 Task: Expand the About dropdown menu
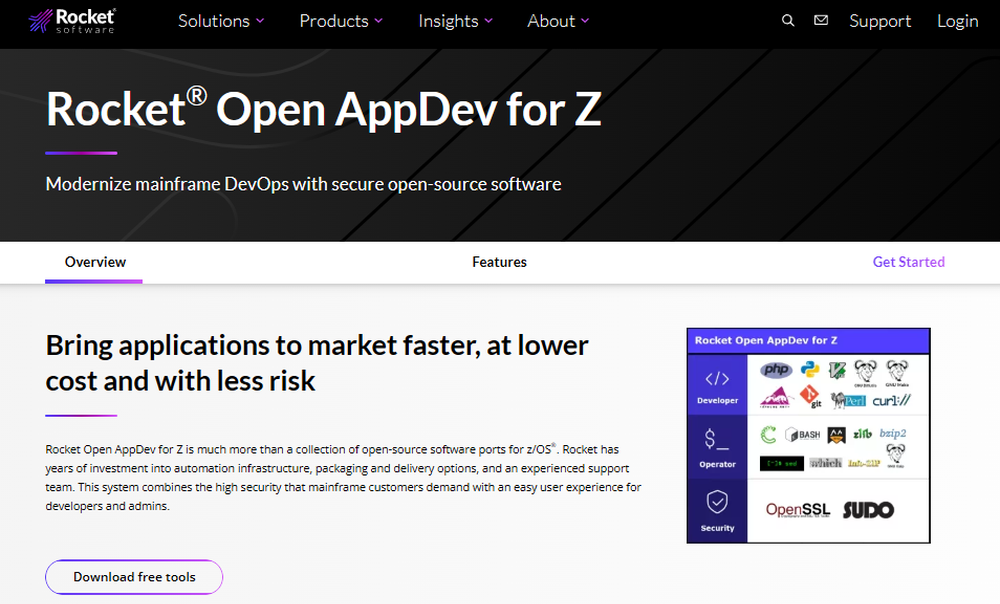pos(558,21)
